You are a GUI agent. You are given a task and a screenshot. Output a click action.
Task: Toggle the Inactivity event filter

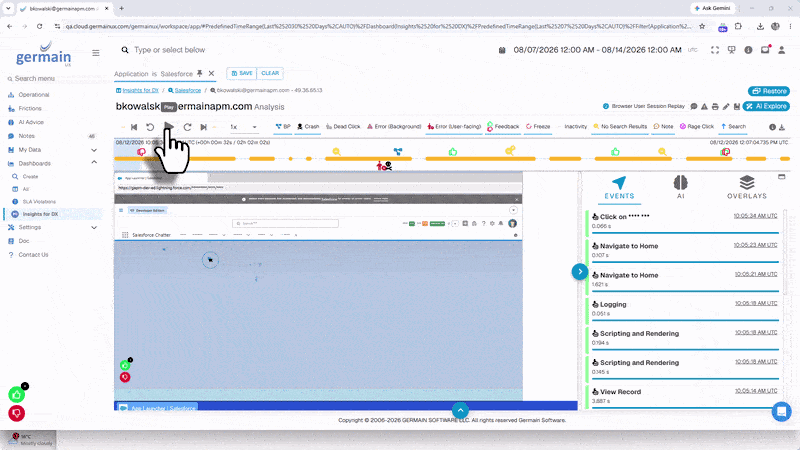pyautogui.click(x=572, y=127)
